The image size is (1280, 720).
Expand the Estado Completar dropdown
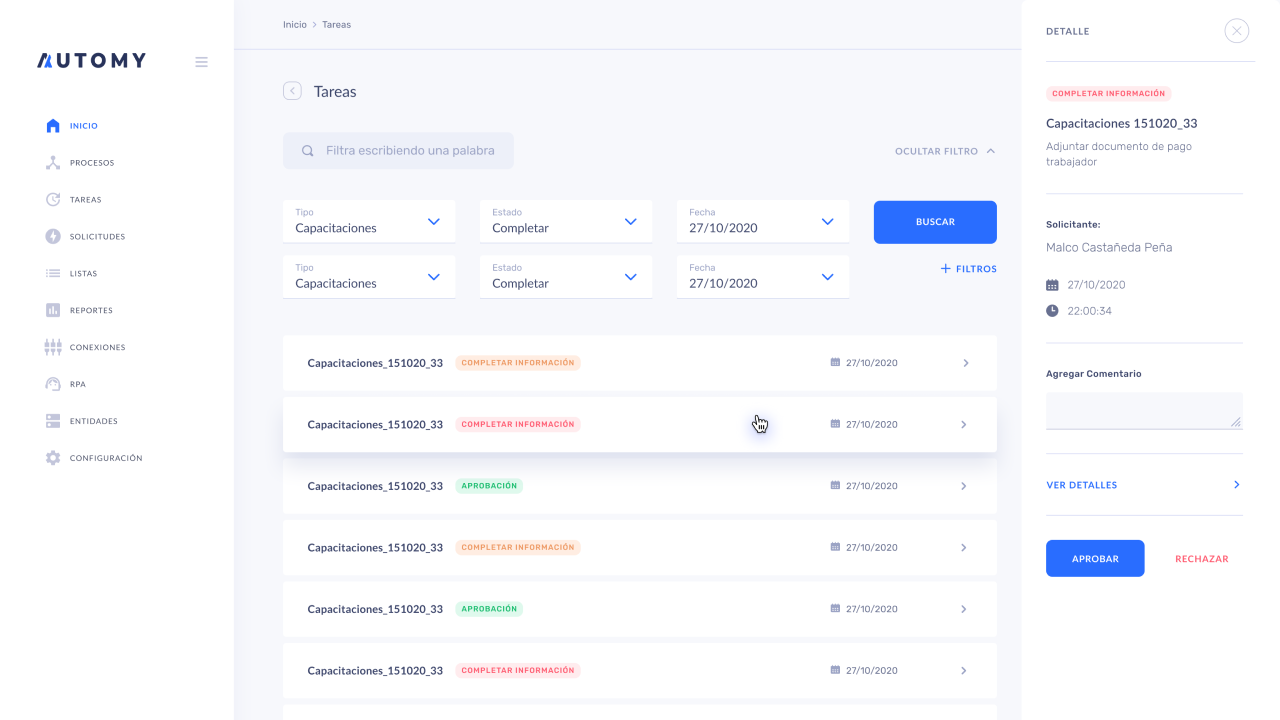pos(565,221)
